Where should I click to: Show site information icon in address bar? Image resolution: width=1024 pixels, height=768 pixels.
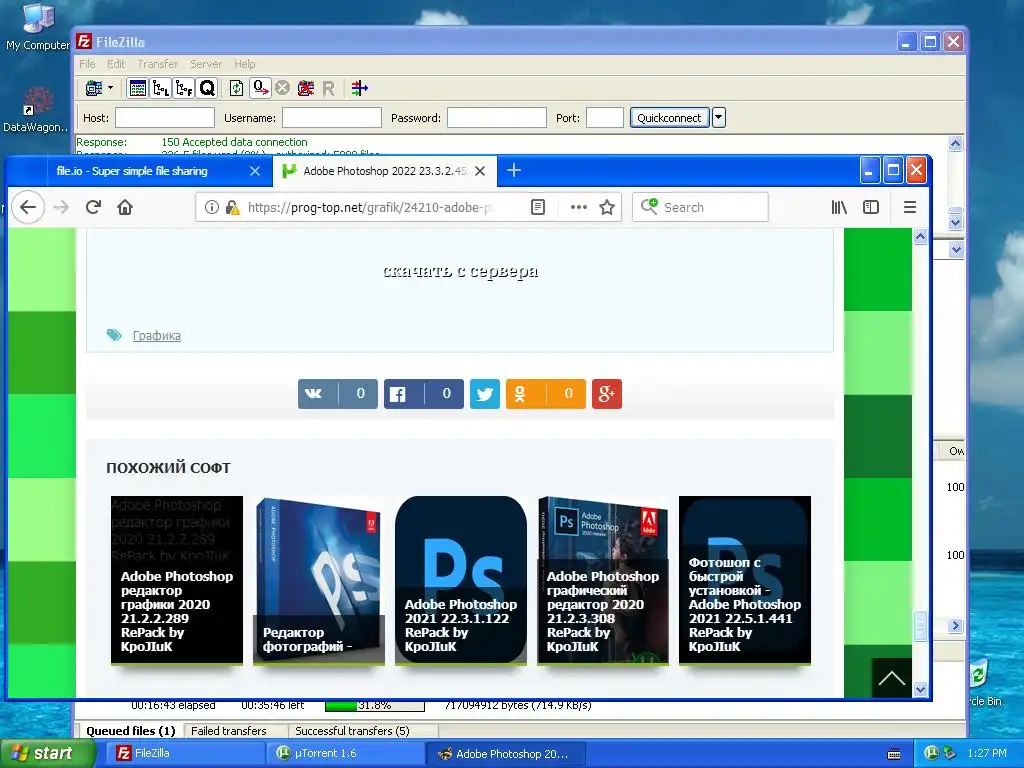pyautogui.click(x=212, y=207)
